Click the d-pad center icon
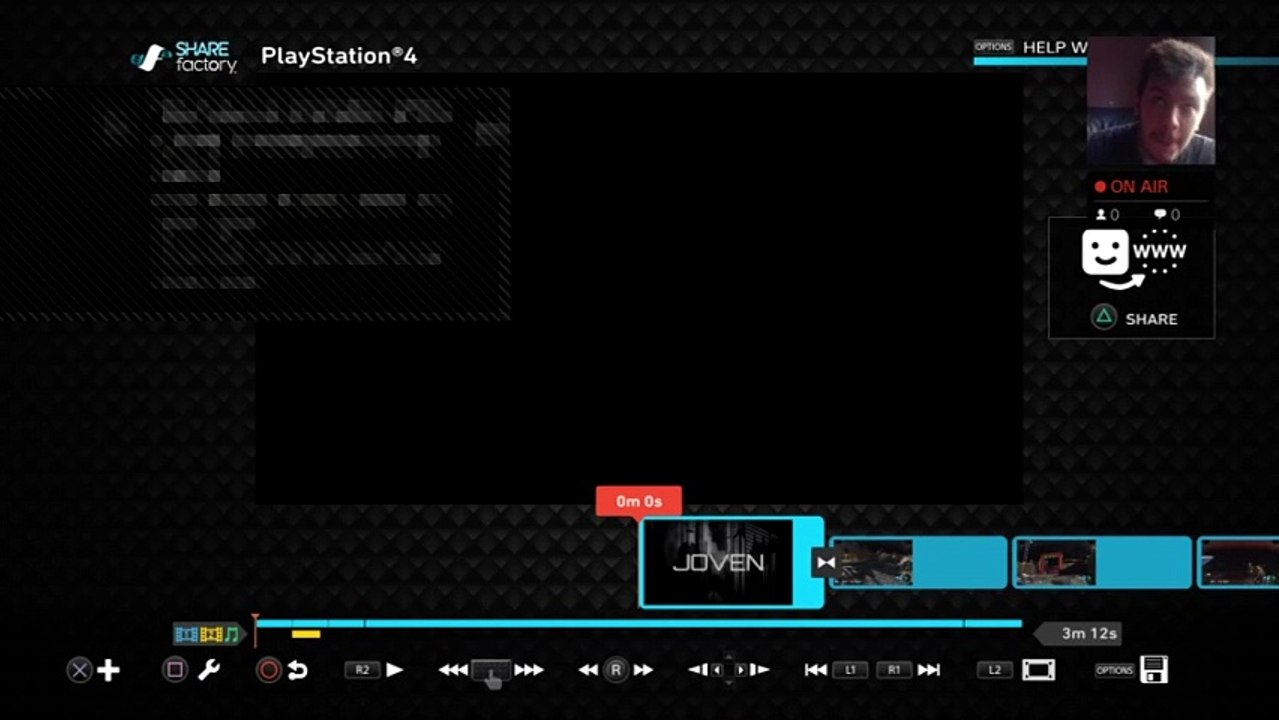Image resolution: width=1279 pixels, height=720 pixels. point(729,670)
